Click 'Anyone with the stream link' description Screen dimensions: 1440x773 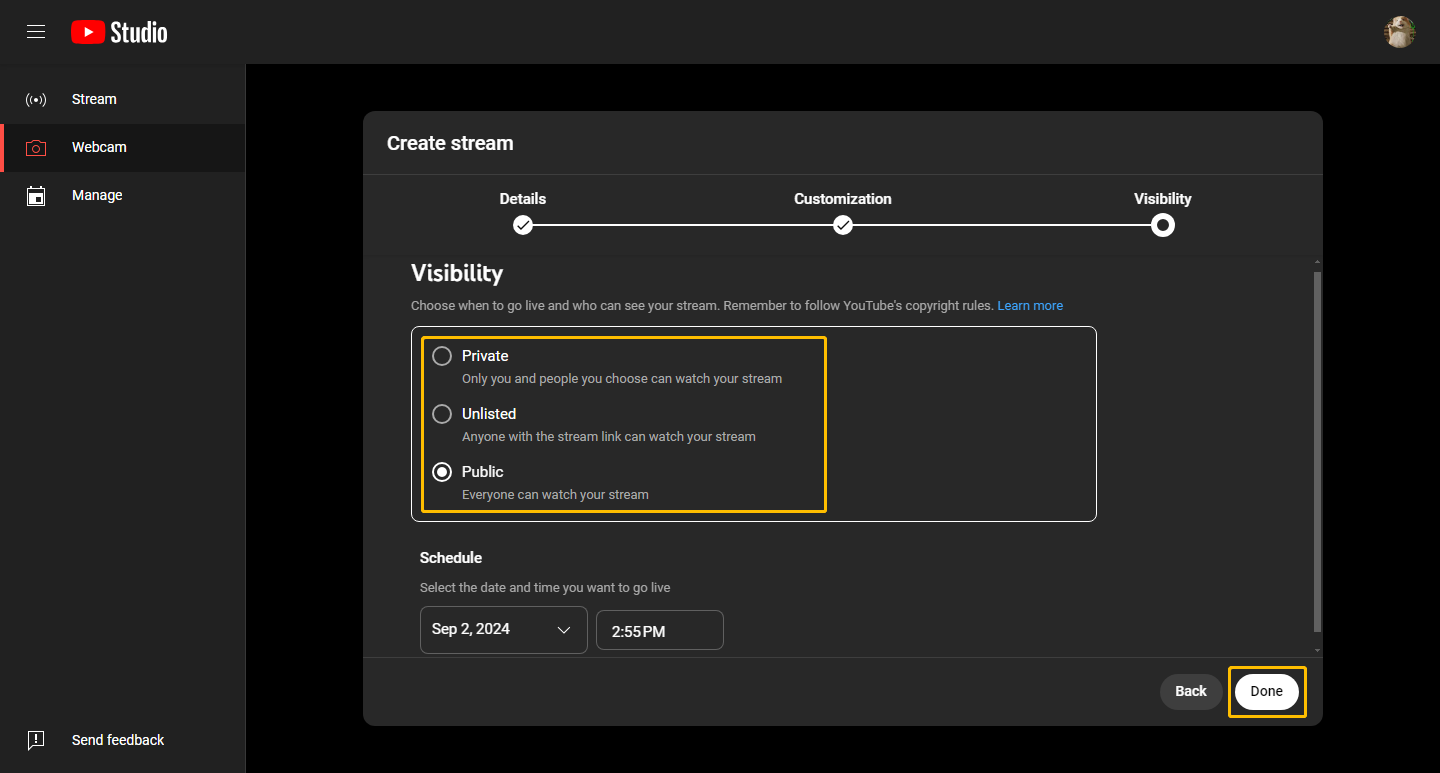coord(609,437)
